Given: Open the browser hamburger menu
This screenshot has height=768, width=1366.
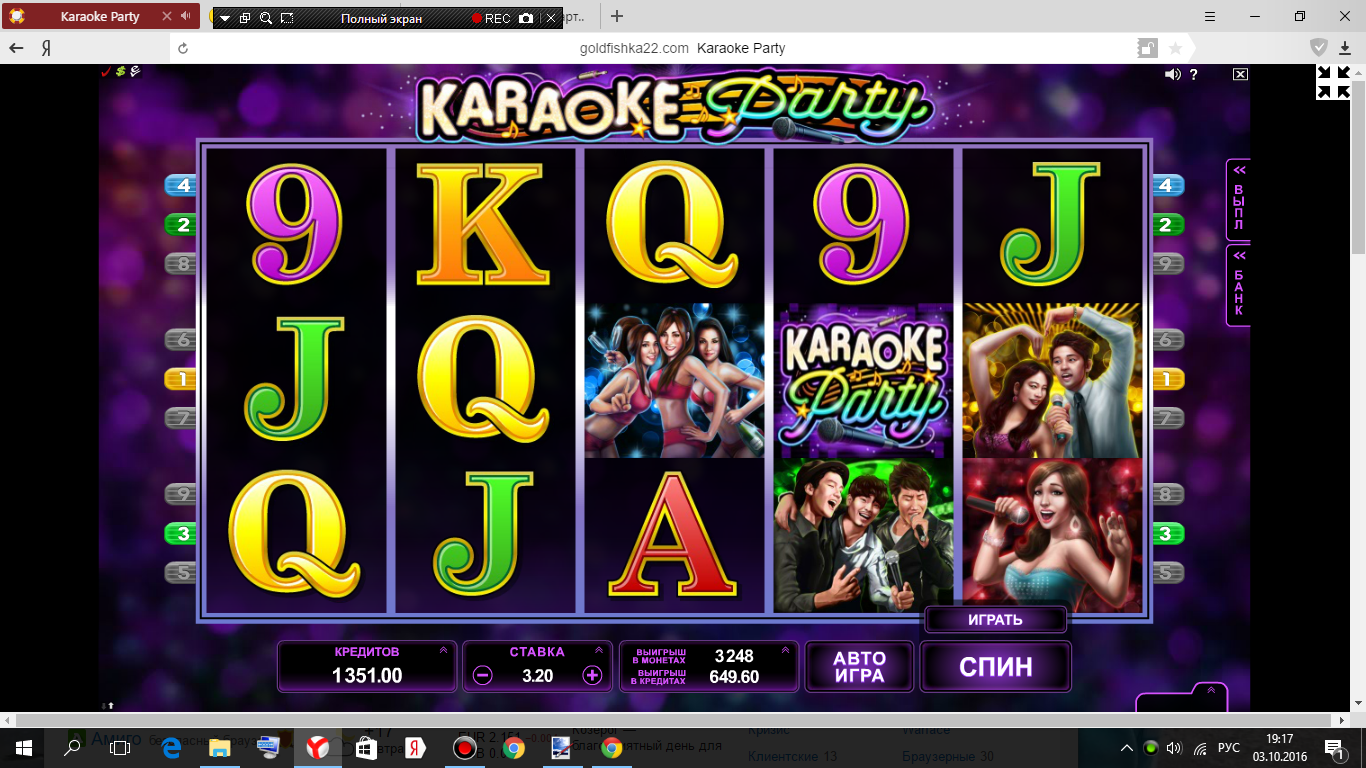Looking at the screenshot, I should point(1210,16).
